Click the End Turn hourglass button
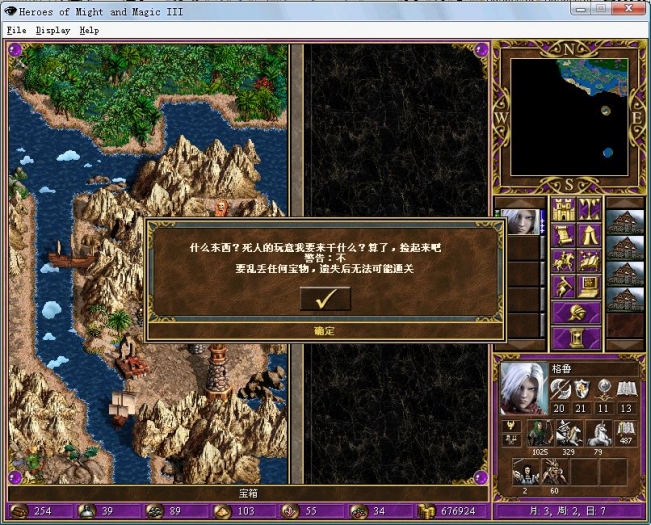 pyautogui.click(x=576, y=338)
